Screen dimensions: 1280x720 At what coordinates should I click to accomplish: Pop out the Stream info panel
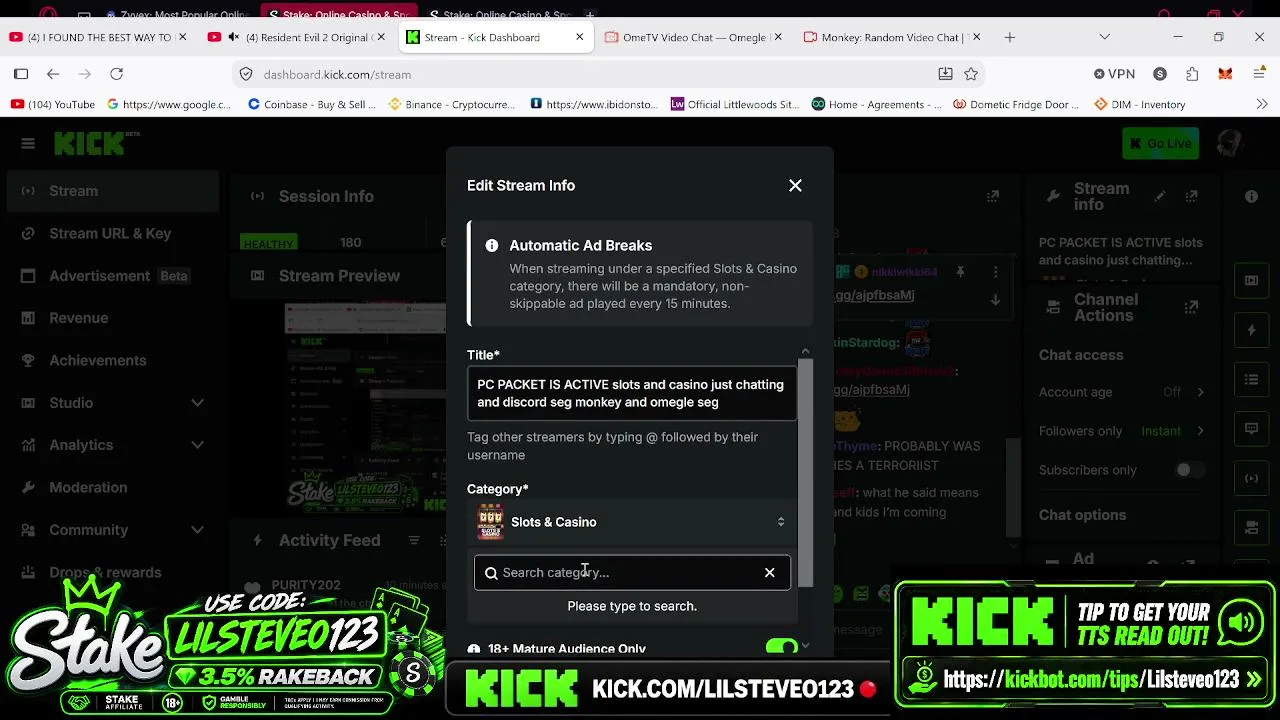[x=1191, y=197]
